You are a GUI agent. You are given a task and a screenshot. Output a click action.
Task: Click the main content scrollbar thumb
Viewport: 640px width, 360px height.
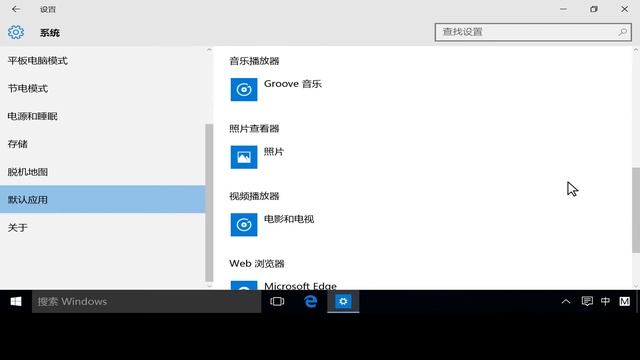point(636,210)
